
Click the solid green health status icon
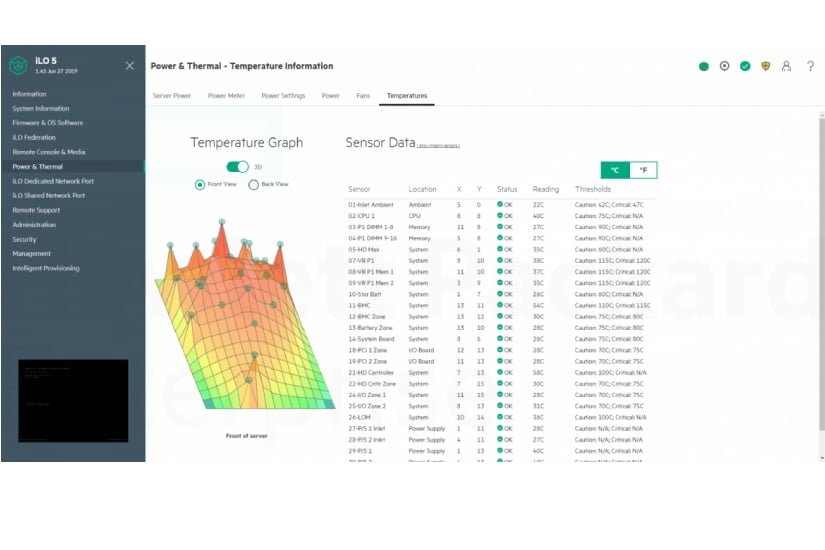tap(703, 66)
